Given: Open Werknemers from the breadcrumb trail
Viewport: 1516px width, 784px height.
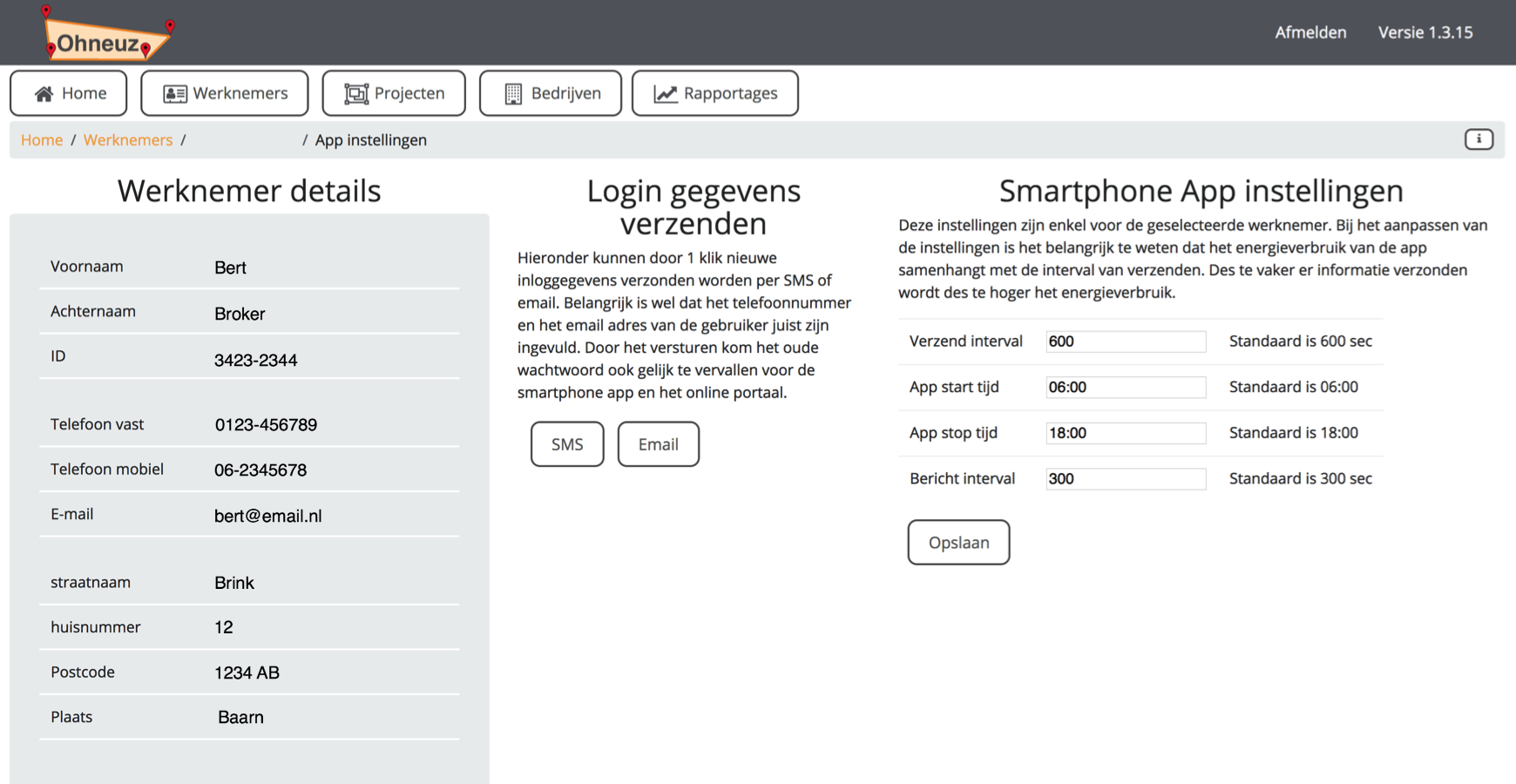Looking at the screenshot, I should coord(128,139).
